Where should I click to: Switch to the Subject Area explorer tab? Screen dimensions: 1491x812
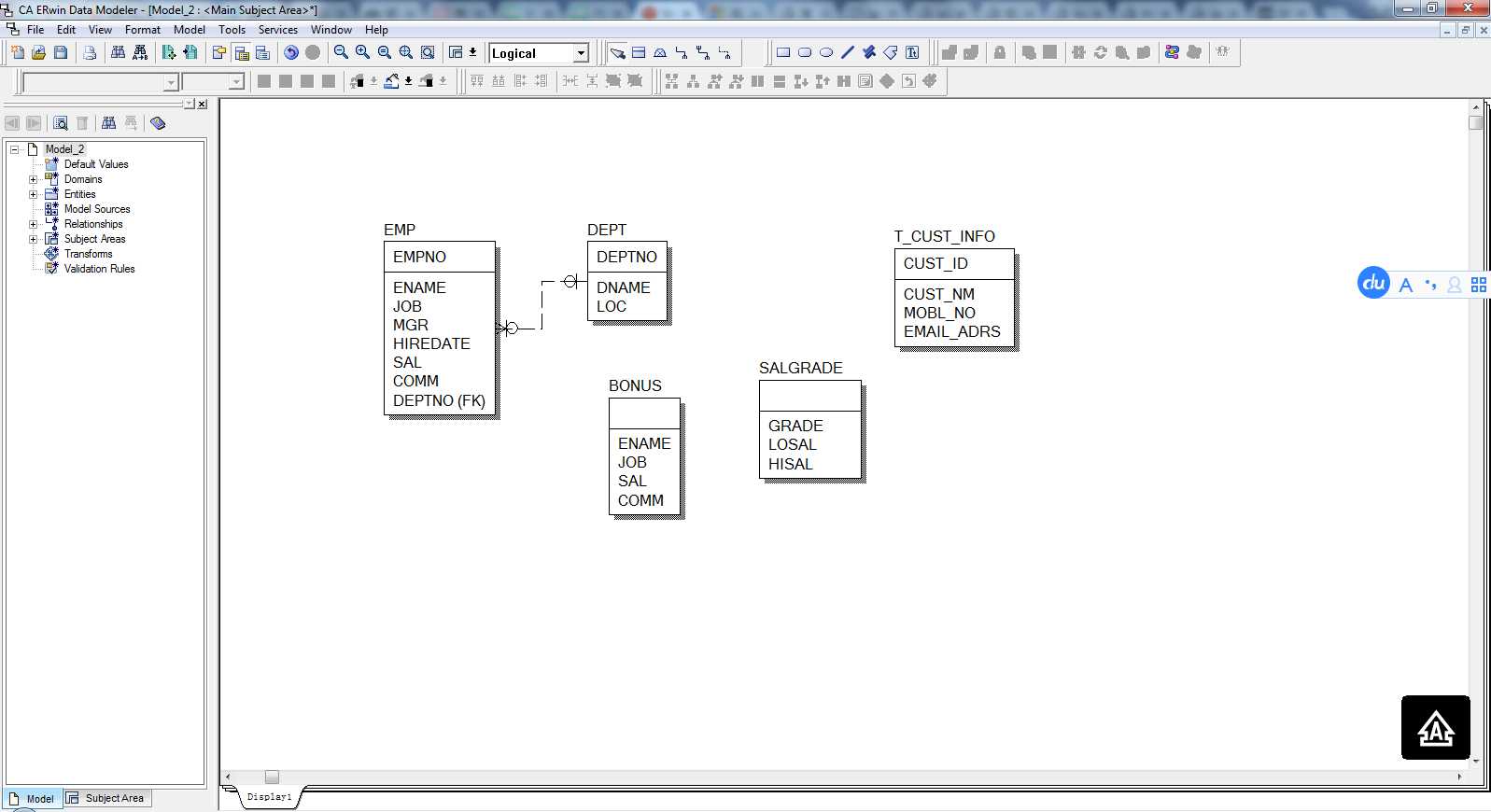106,798
